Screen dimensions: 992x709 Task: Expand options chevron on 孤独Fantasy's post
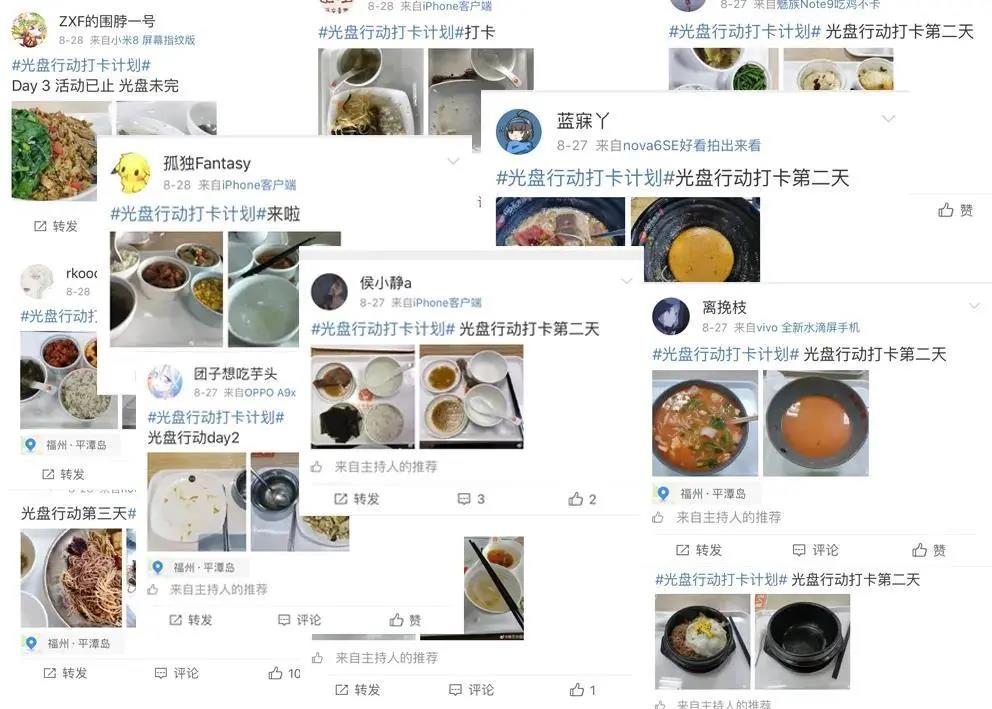(x=453, y=162)
